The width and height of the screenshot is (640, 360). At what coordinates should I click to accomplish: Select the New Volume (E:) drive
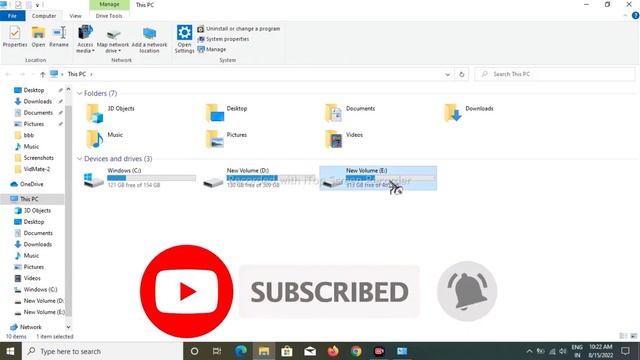coord(378,178)
